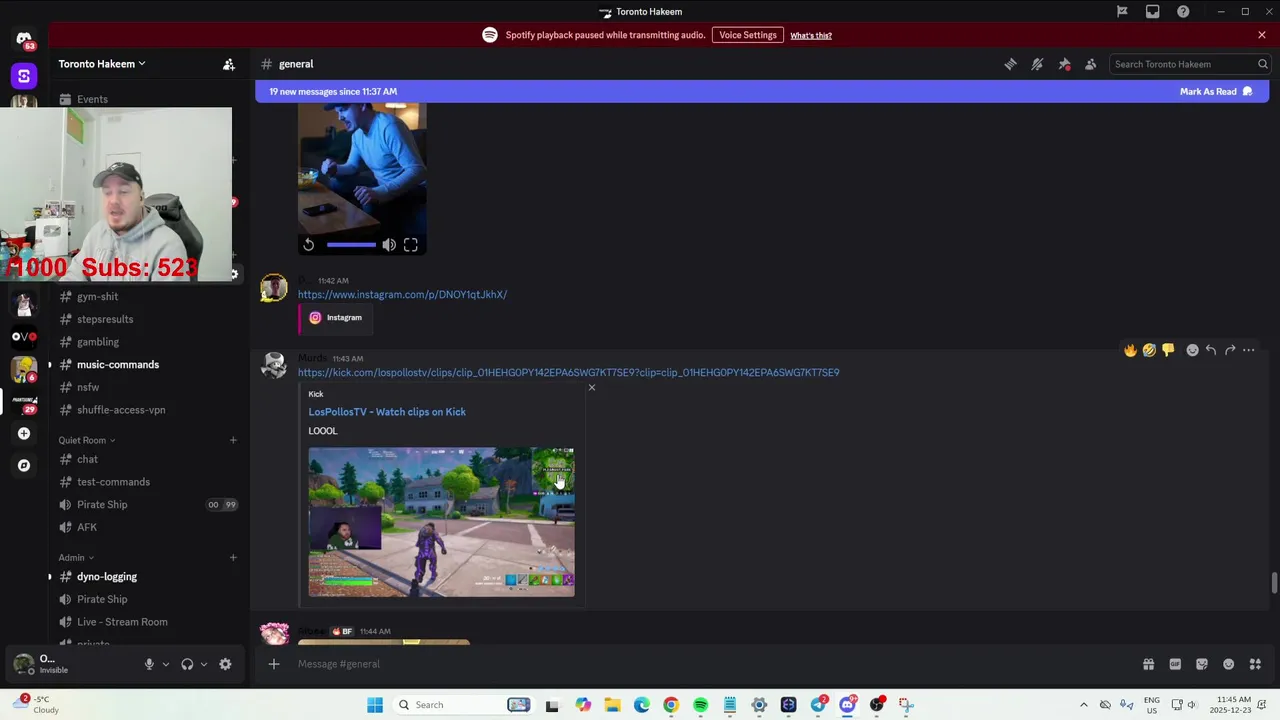The image size is (1280, 720).
Task: Click the forward arrow on the message
Action: click(1230, 350)
